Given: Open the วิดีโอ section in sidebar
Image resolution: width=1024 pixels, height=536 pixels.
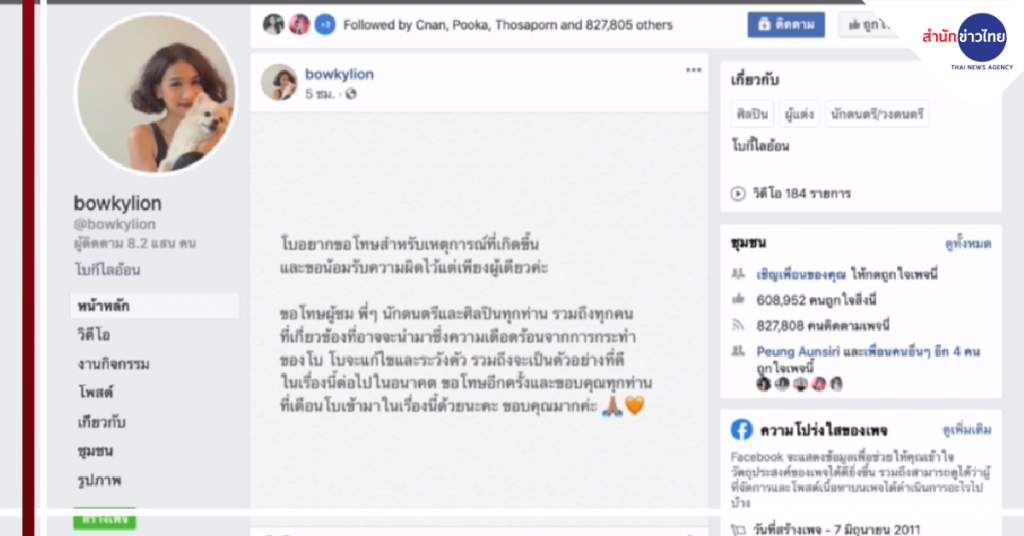Looking at the screenshot, I should coord(94,335).
